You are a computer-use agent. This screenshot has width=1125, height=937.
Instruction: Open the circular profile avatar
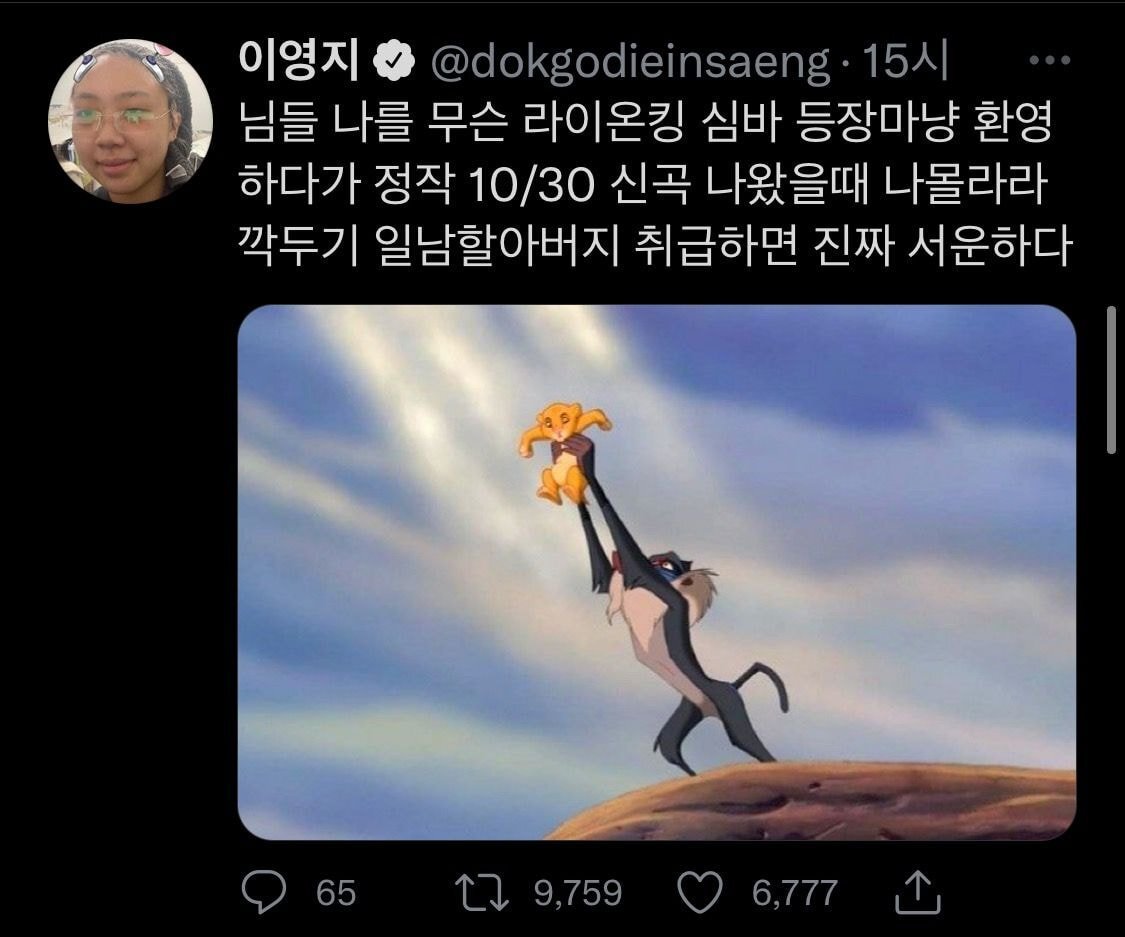click(130, 122)
